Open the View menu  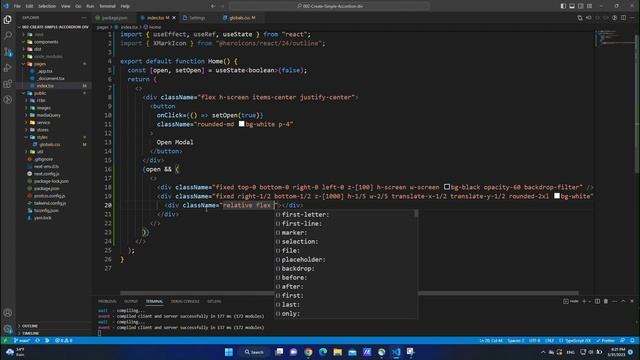click(65, 6)
